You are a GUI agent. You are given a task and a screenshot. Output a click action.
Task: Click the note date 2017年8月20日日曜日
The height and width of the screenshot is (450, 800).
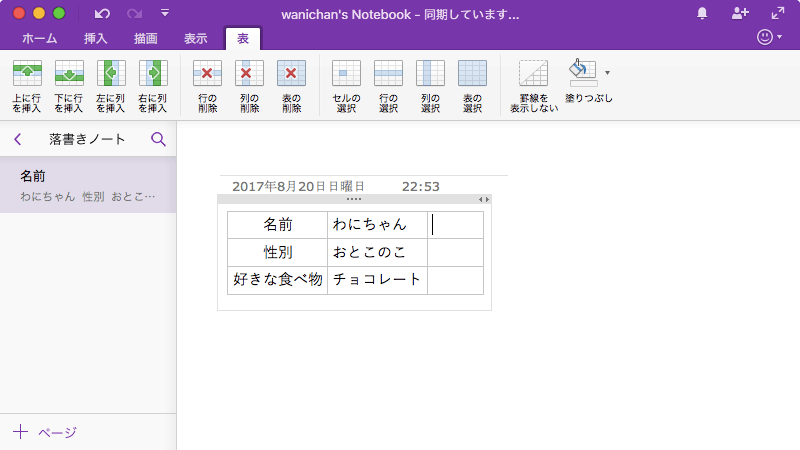[298, 187]
